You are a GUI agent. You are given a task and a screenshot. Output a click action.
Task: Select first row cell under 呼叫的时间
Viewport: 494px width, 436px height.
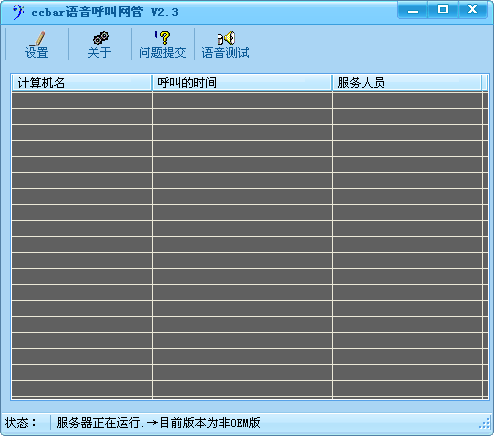coord(242,100)
